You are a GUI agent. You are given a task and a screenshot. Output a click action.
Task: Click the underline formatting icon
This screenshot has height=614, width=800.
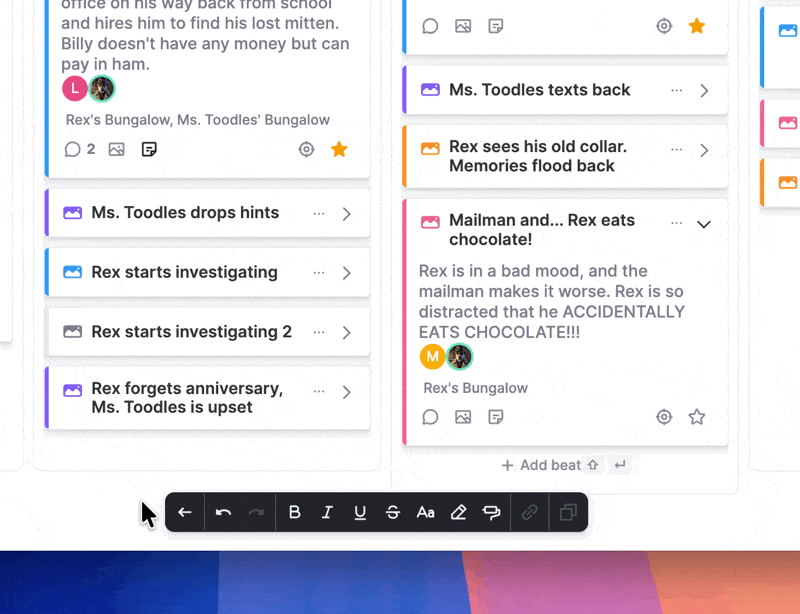(360, 512)
